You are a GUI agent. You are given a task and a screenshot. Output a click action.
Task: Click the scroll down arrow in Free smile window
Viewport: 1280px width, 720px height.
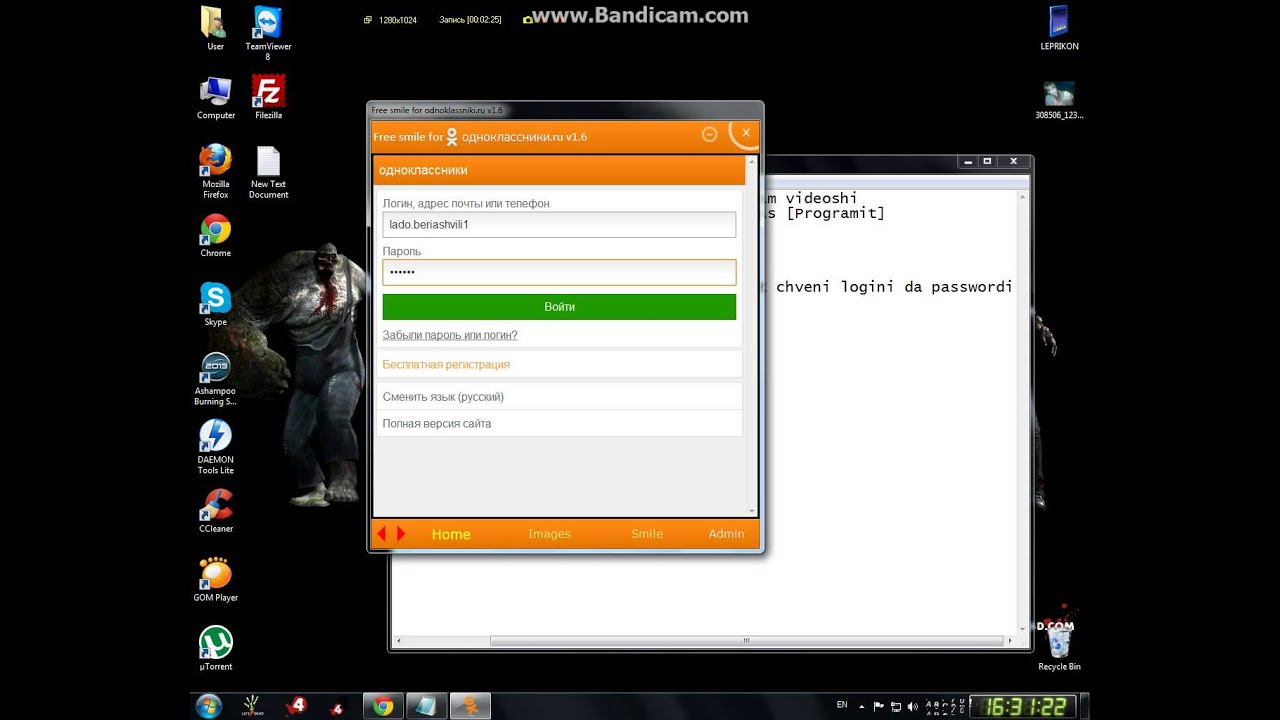click(x=752, y=510)
